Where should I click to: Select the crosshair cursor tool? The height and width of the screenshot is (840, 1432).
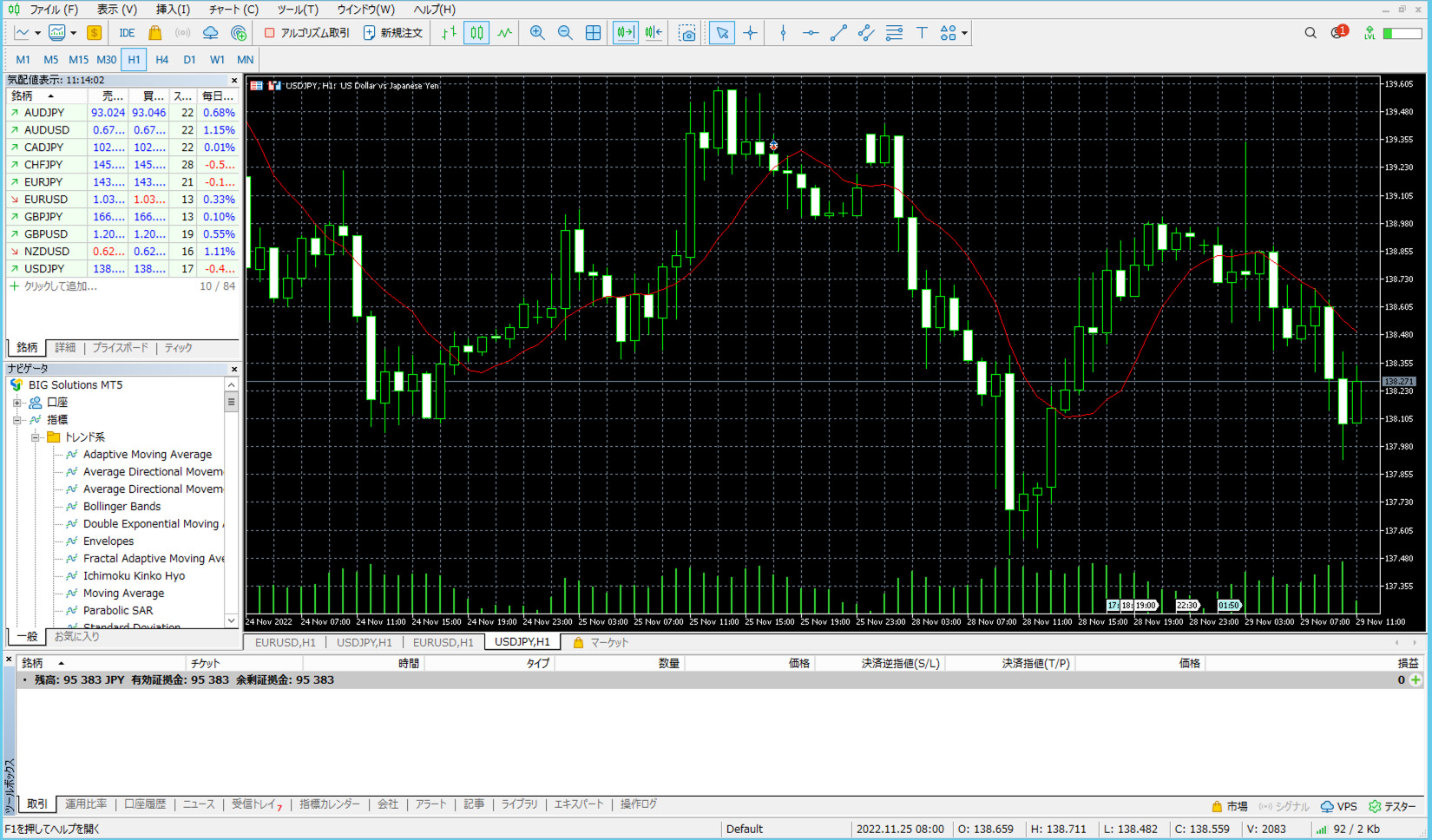click(750, 33)
